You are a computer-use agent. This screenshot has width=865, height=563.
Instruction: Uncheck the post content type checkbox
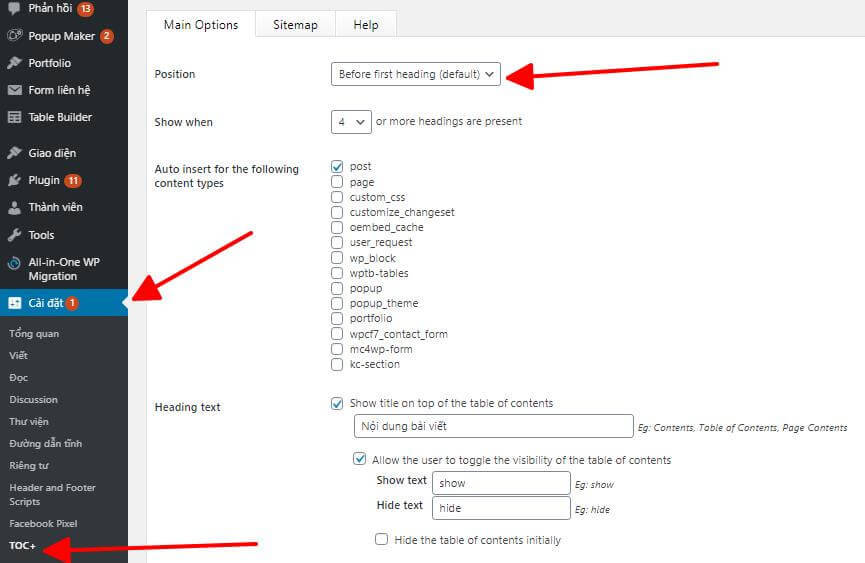pos(337,166)
